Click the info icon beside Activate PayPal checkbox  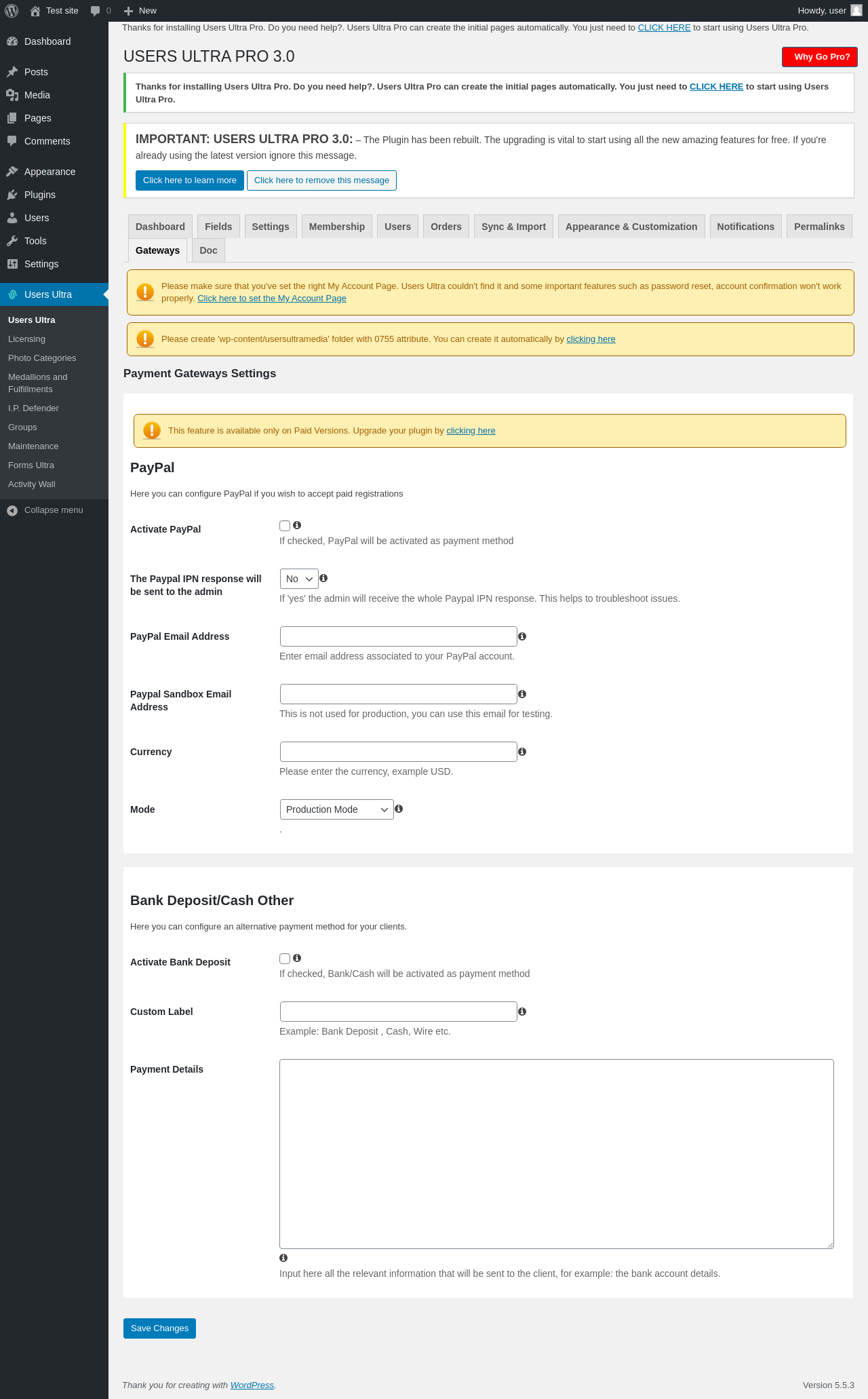point(297,525)
